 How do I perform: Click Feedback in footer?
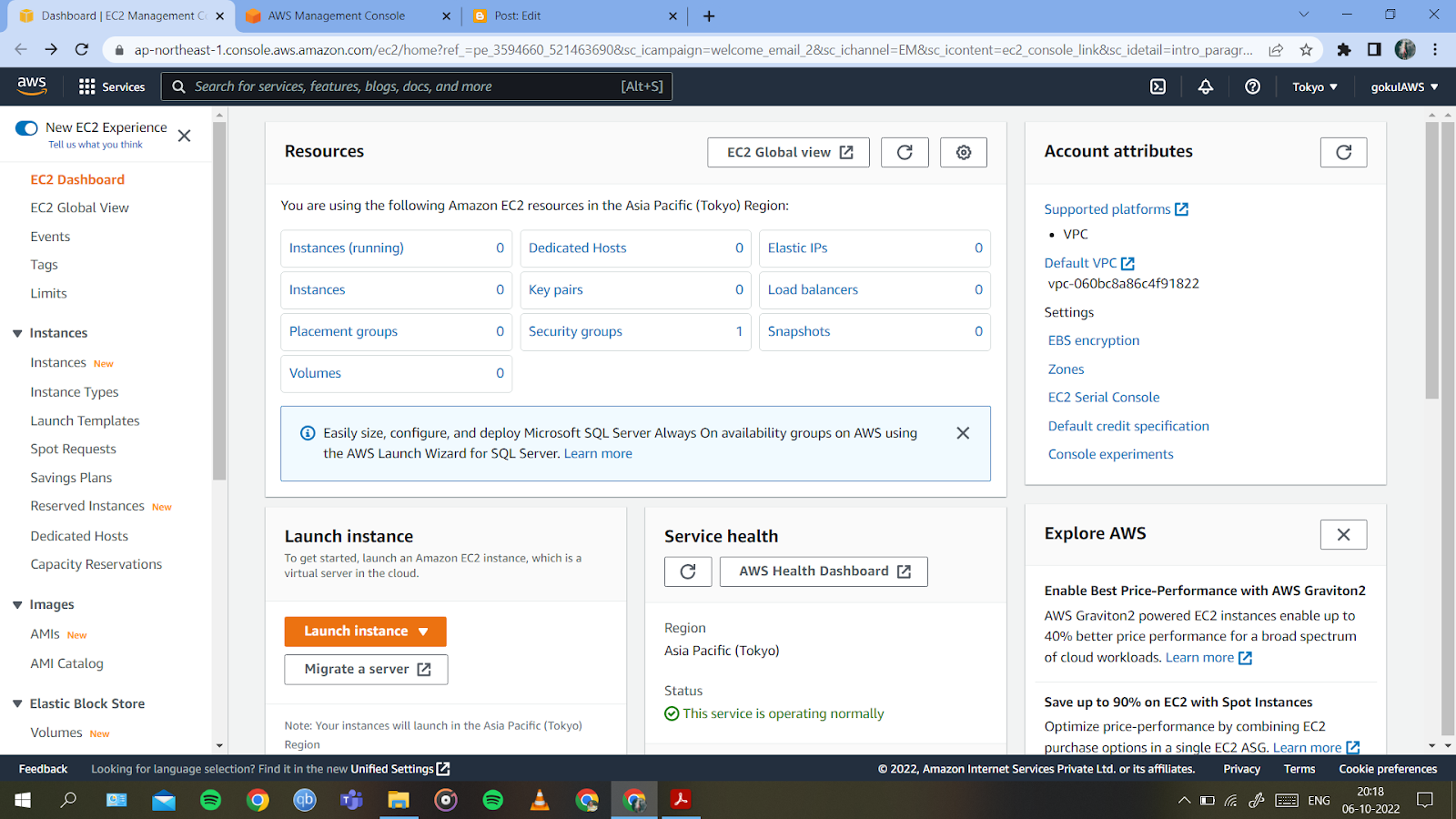[43, 769]
